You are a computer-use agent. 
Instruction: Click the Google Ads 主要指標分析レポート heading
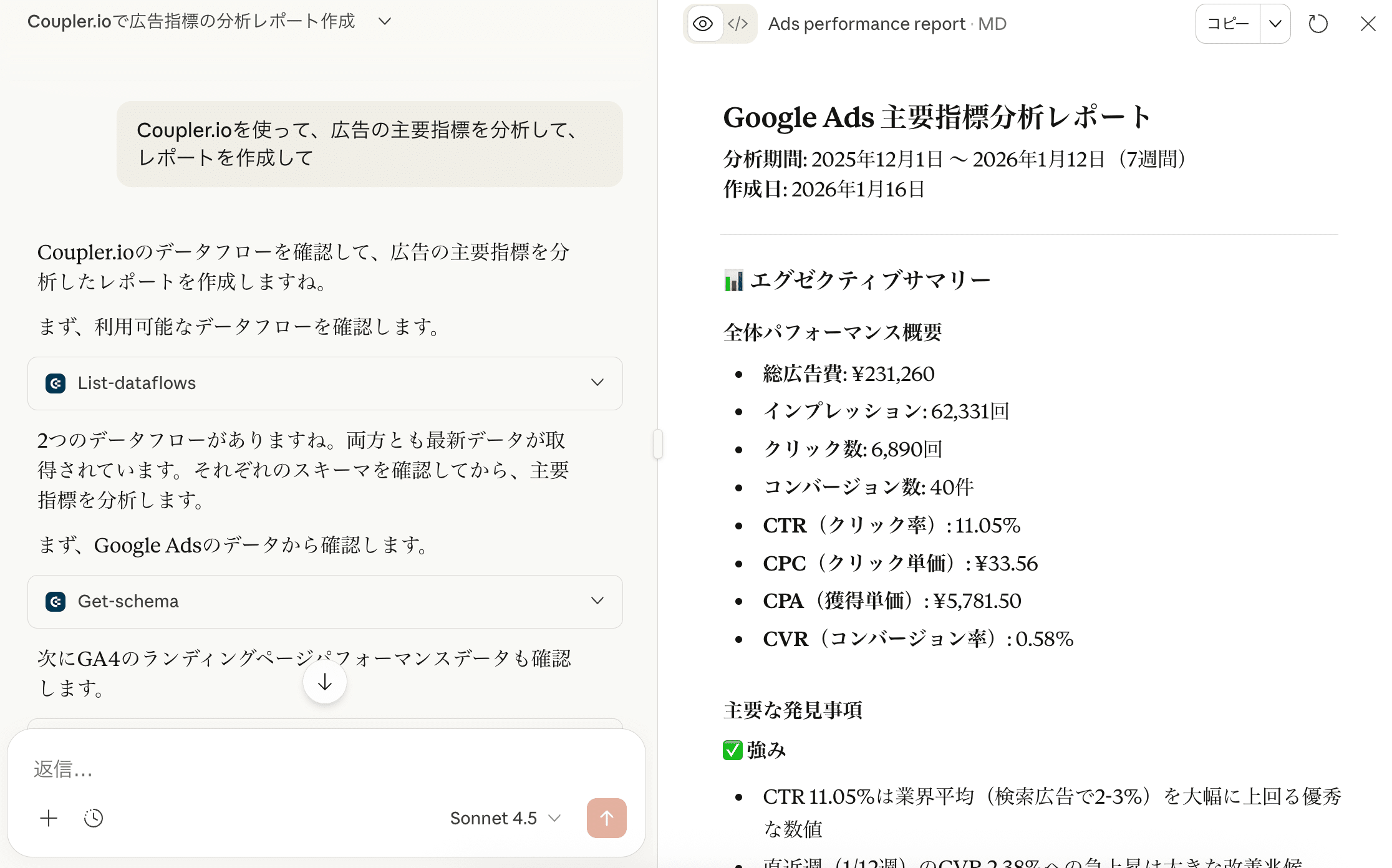[x=937, y=117]
